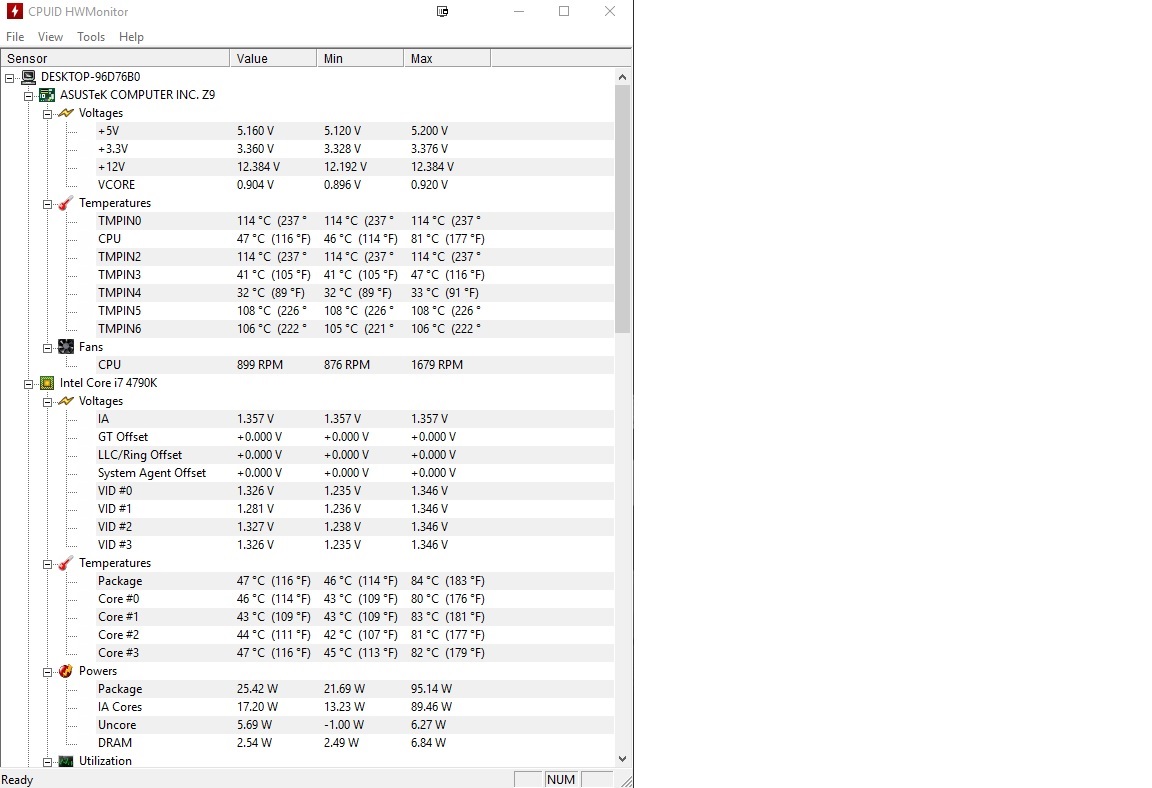Select the System Agent Offset row
The height and width of the screenshot is (788, 1152).
(355, 472)
